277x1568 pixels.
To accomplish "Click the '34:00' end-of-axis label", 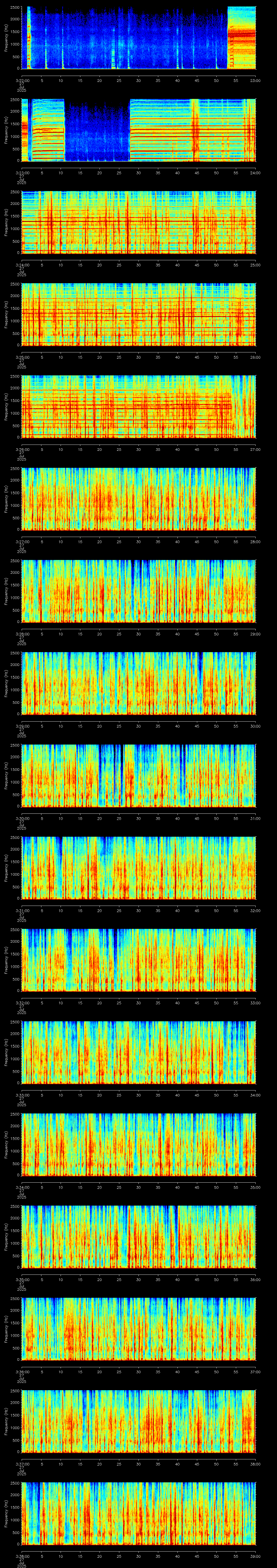I will 255,1095.
